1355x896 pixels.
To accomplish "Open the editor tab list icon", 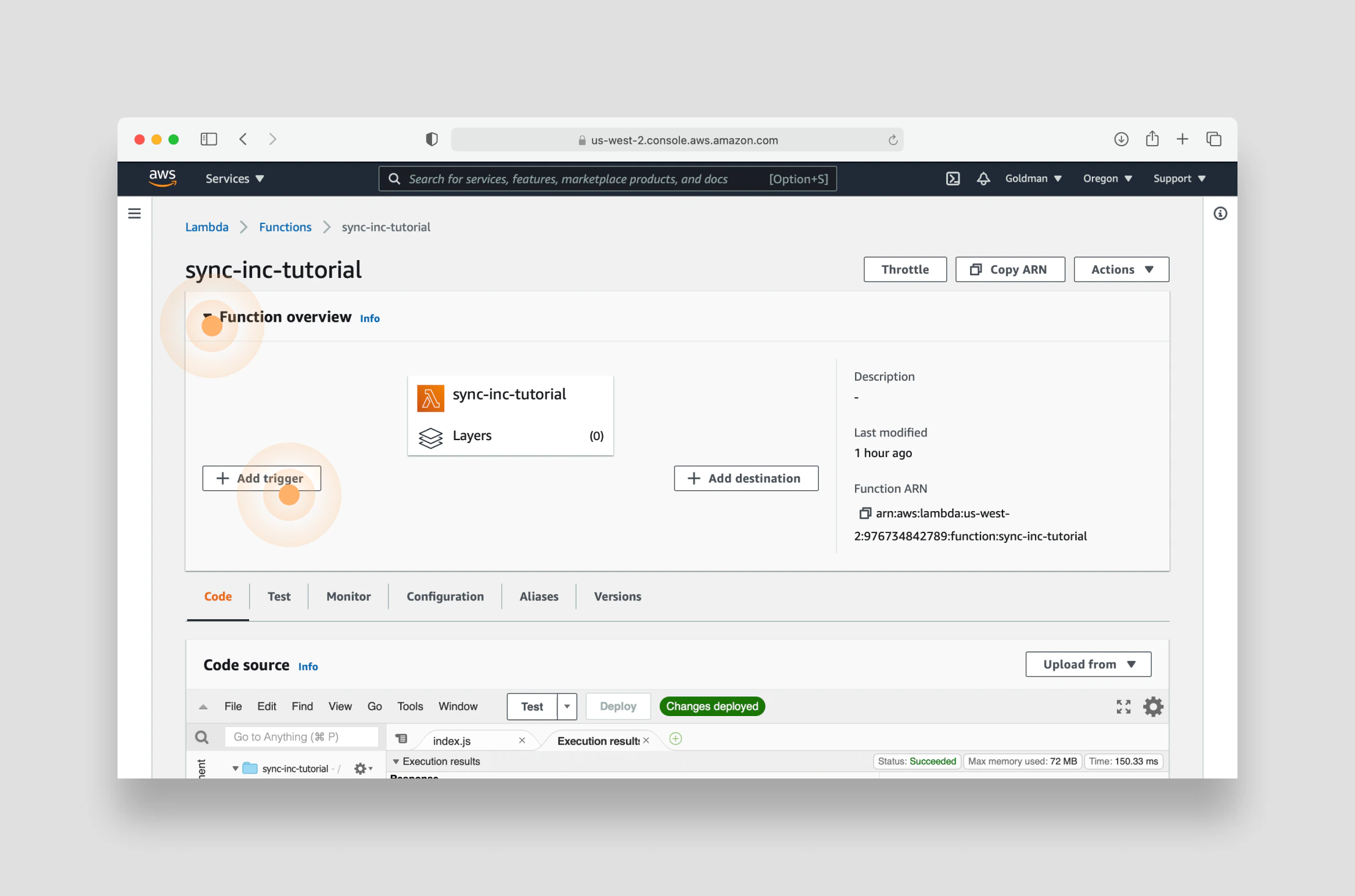I will tap(401, 739).
